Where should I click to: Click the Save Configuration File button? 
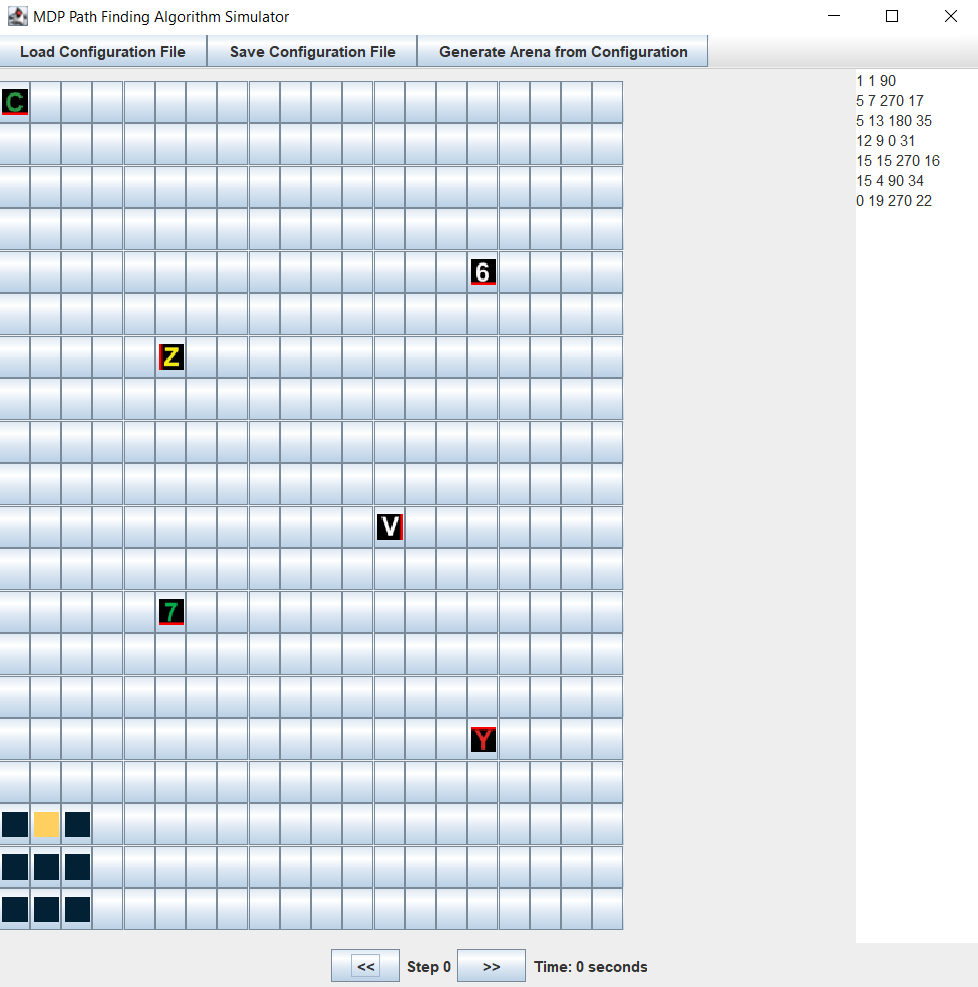312,52
